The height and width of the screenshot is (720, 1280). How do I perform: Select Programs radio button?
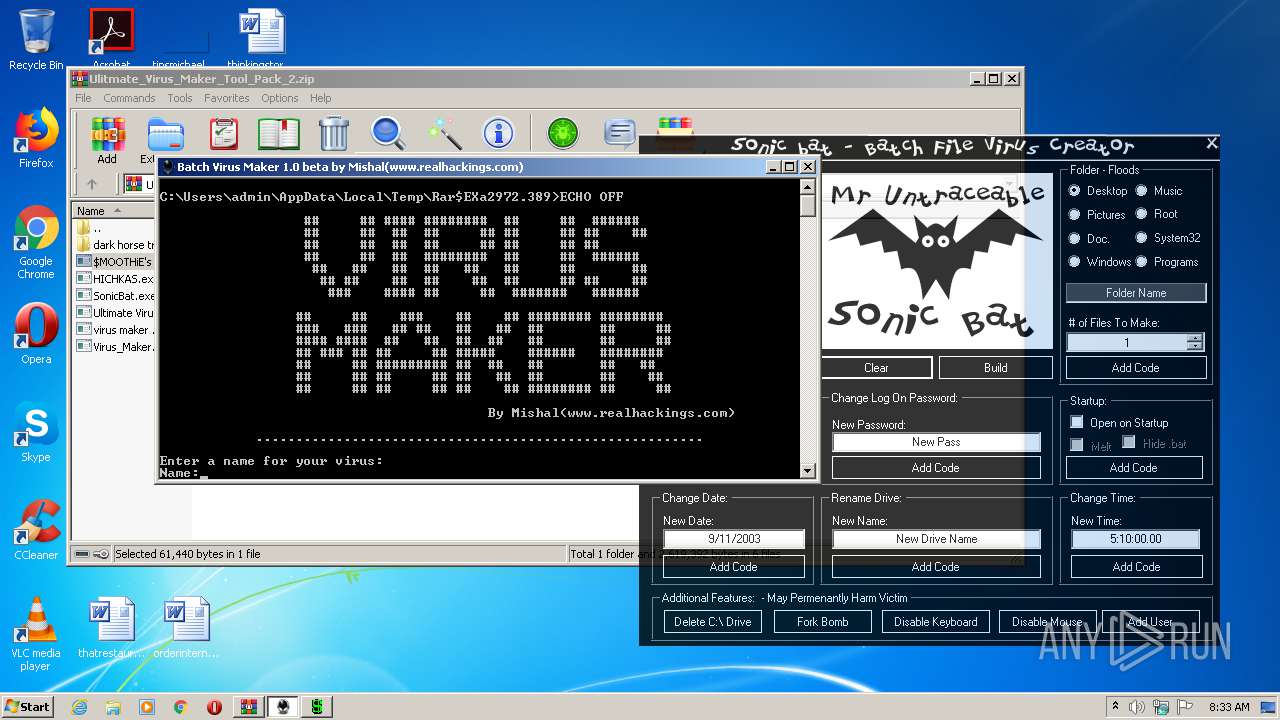1142,262
